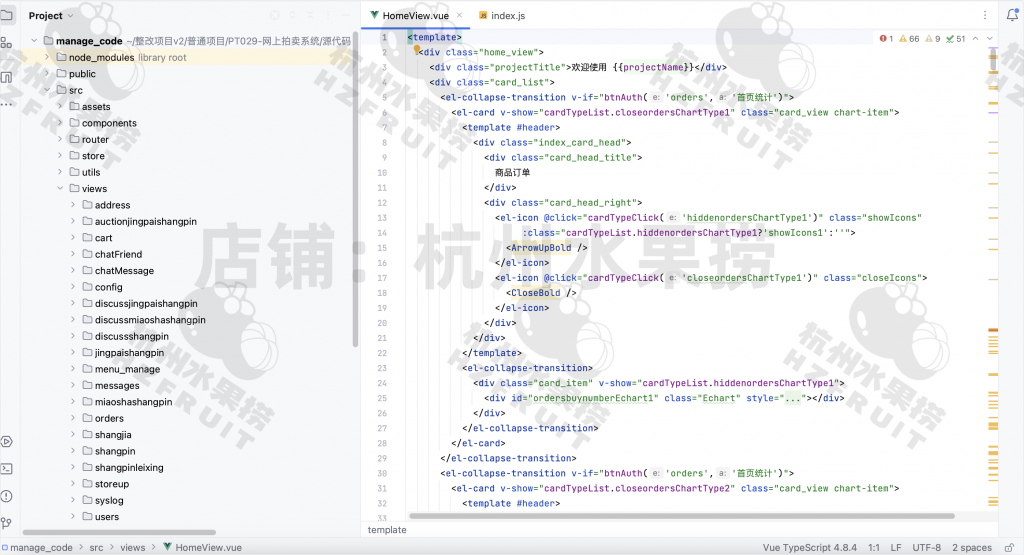Open the Terminal tool window
Image resolution: width=1024 pixels, height=555 pixels.
7,468
